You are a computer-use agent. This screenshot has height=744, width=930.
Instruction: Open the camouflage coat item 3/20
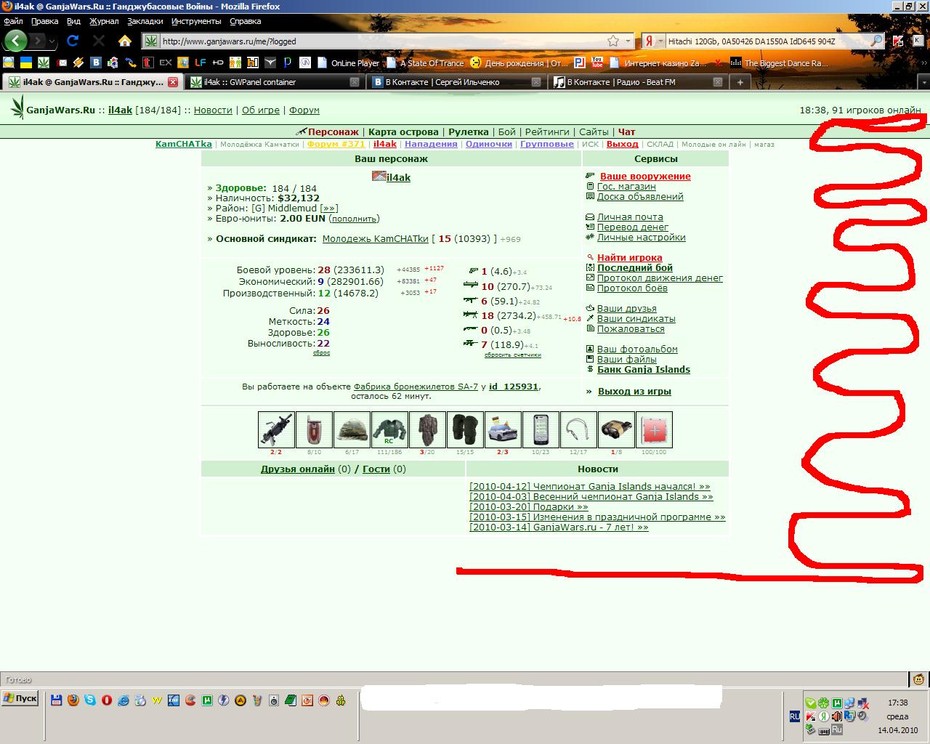pos(427,429)
